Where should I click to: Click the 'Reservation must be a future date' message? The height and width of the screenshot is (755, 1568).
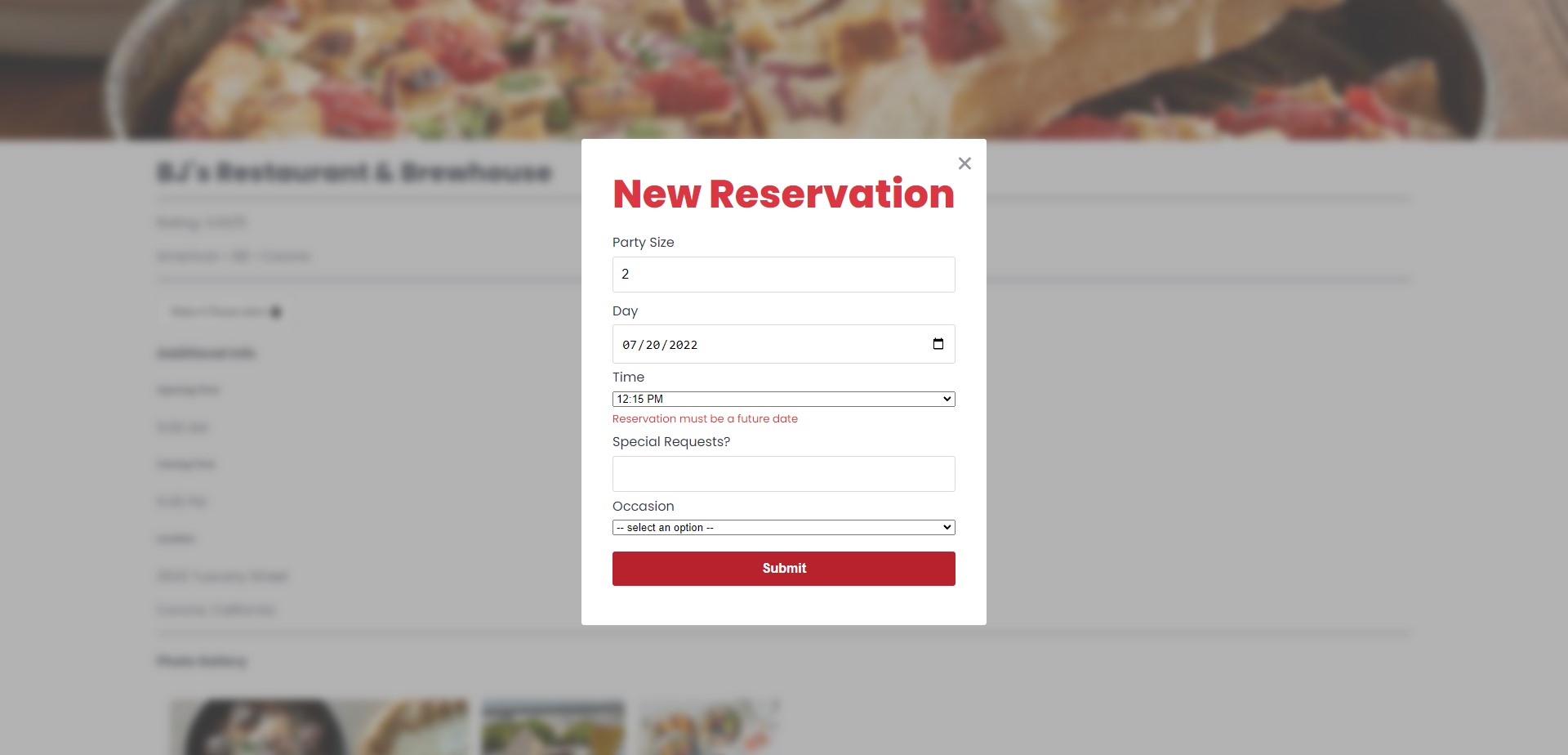[x=705, y=418]
